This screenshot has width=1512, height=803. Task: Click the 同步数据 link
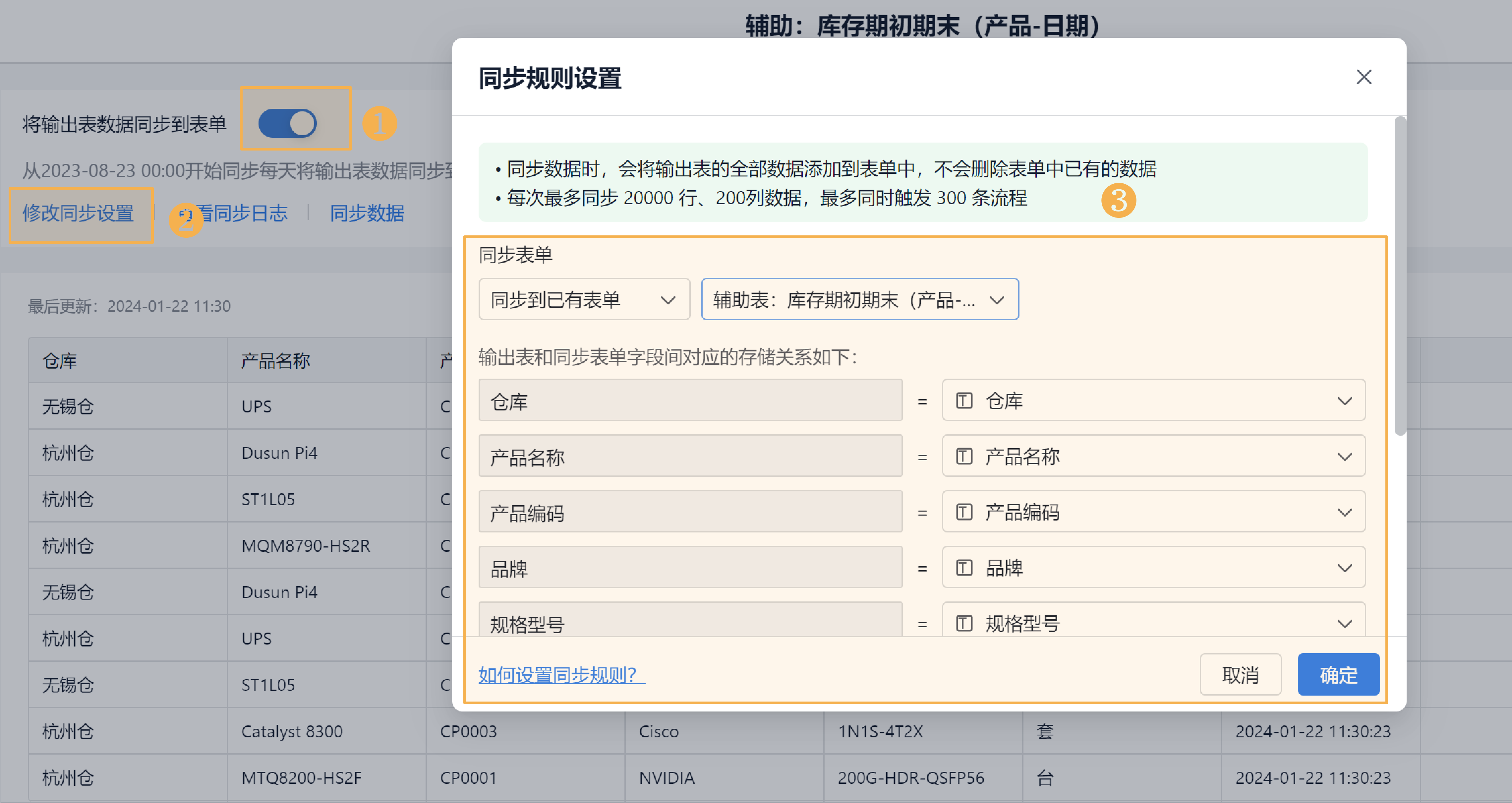pos(367,213)
